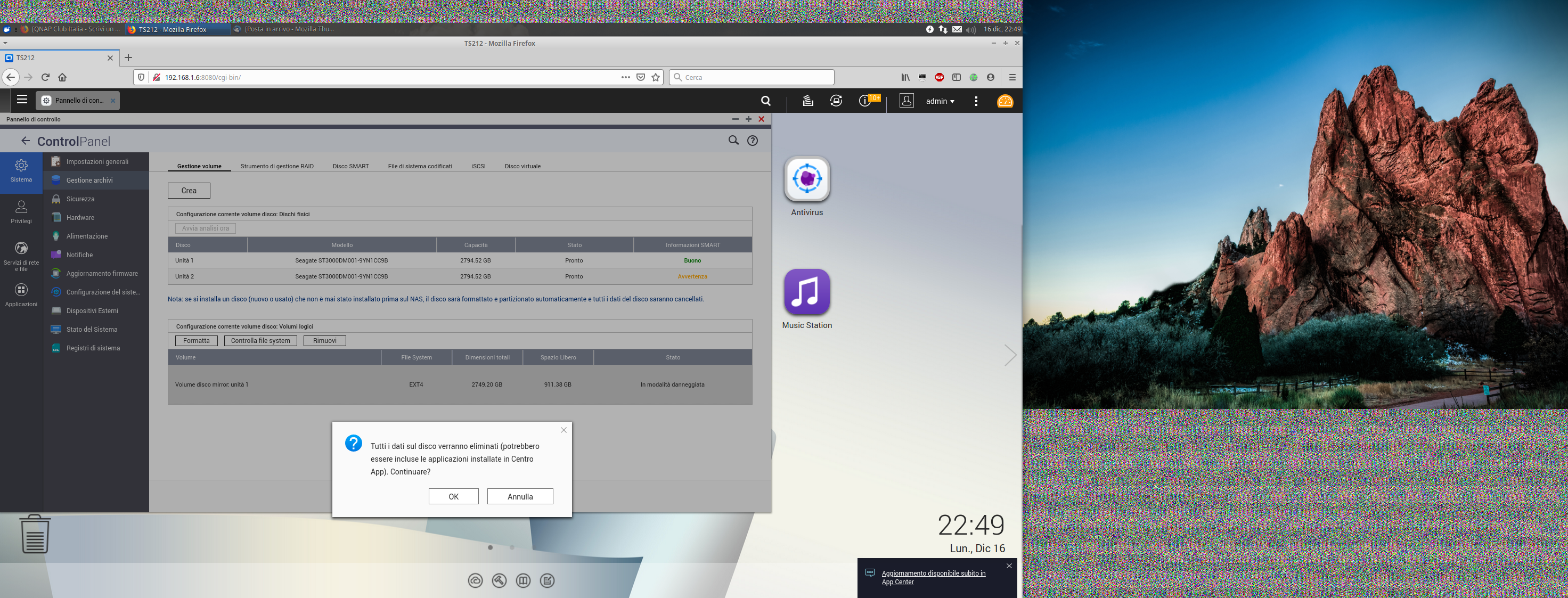The image size is (1568, 598).
Task: Open the Strumento di gestione RAID tab
Action: click(x=277, y=166)
